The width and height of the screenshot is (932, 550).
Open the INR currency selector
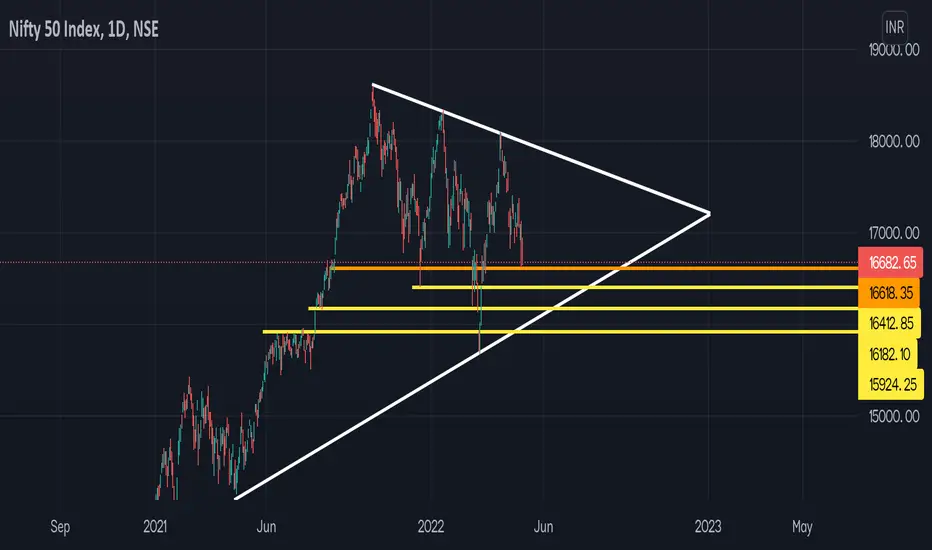pos(894,27)
